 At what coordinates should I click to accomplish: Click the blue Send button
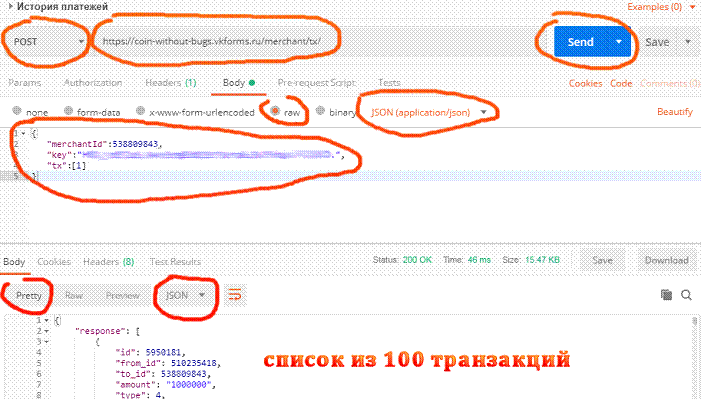click(x=580, y=42)
